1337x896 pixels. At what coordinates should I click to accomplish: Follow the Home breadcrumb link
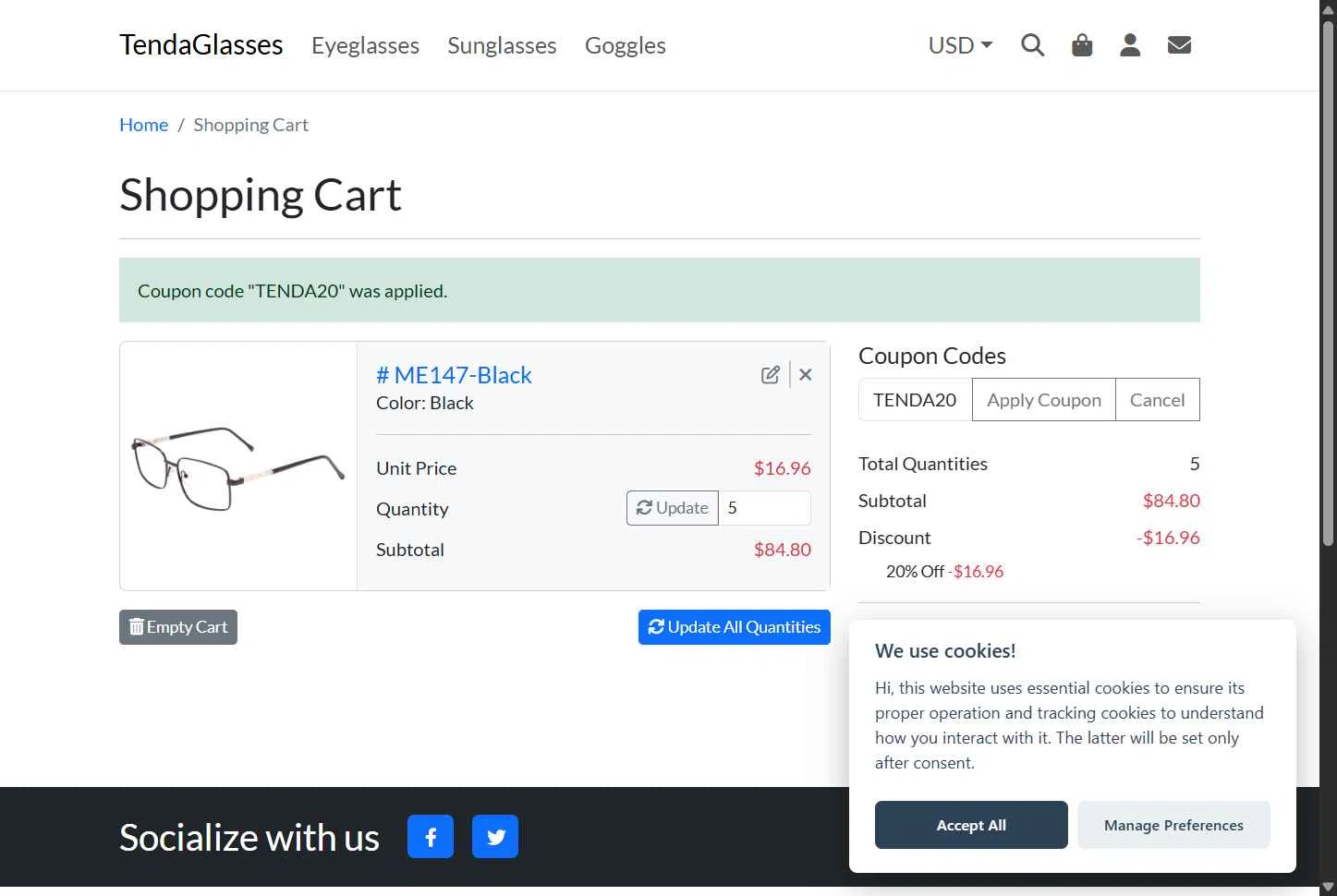(143, 125)
